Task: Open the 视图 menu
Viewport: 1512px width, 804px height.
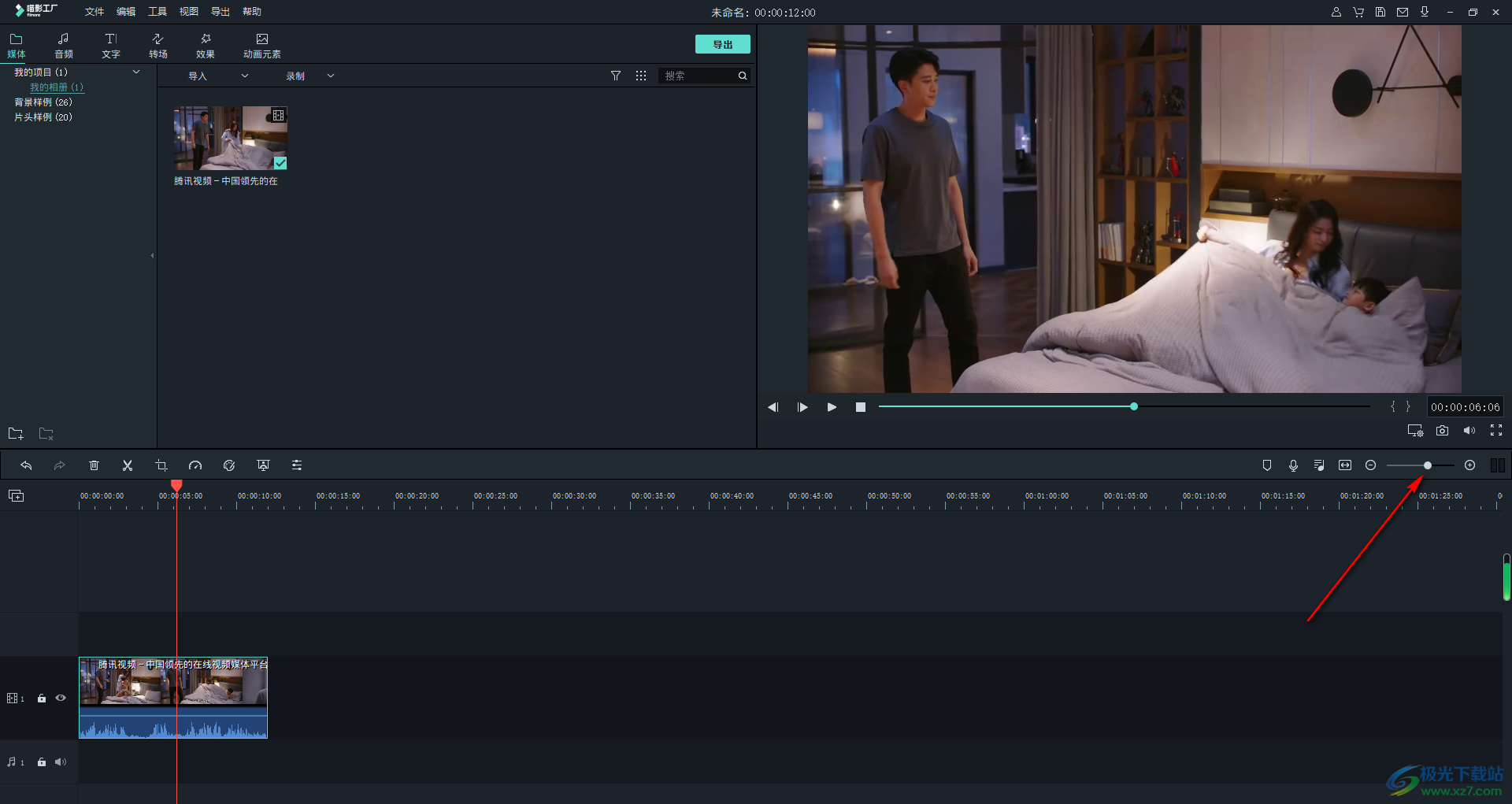Action: [x=189, y=12]
